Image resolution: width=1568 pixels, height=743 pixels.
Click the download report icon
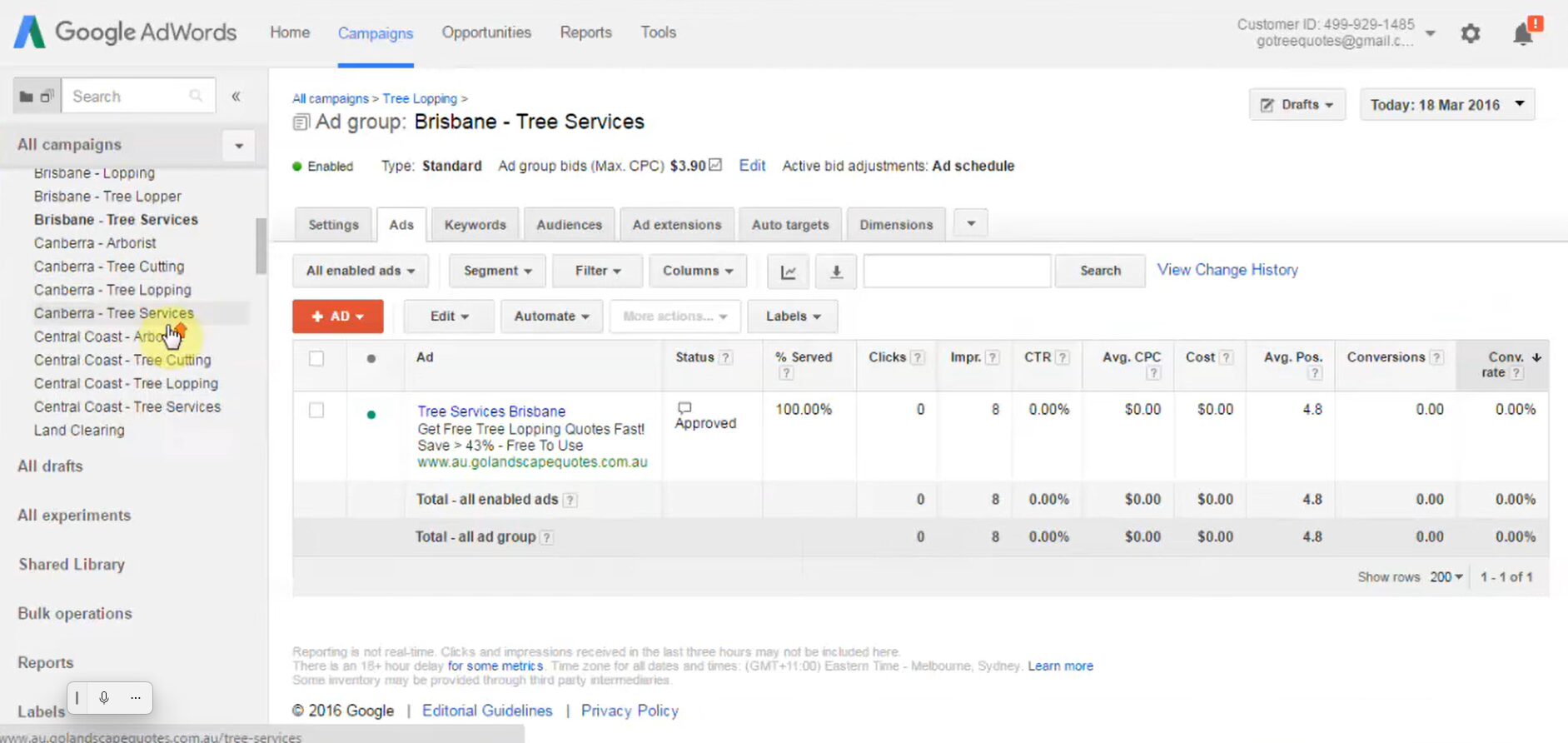(836, 272)
